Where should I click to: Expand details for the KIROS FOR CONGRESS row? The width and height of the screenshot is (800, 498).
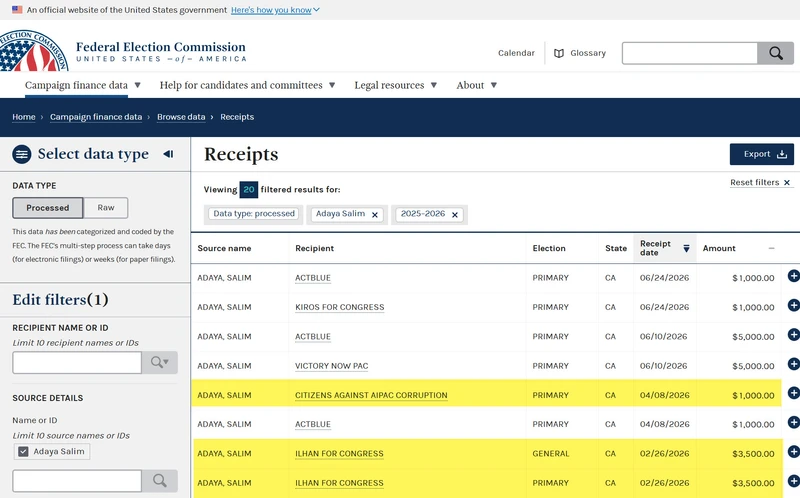(793, 305)
